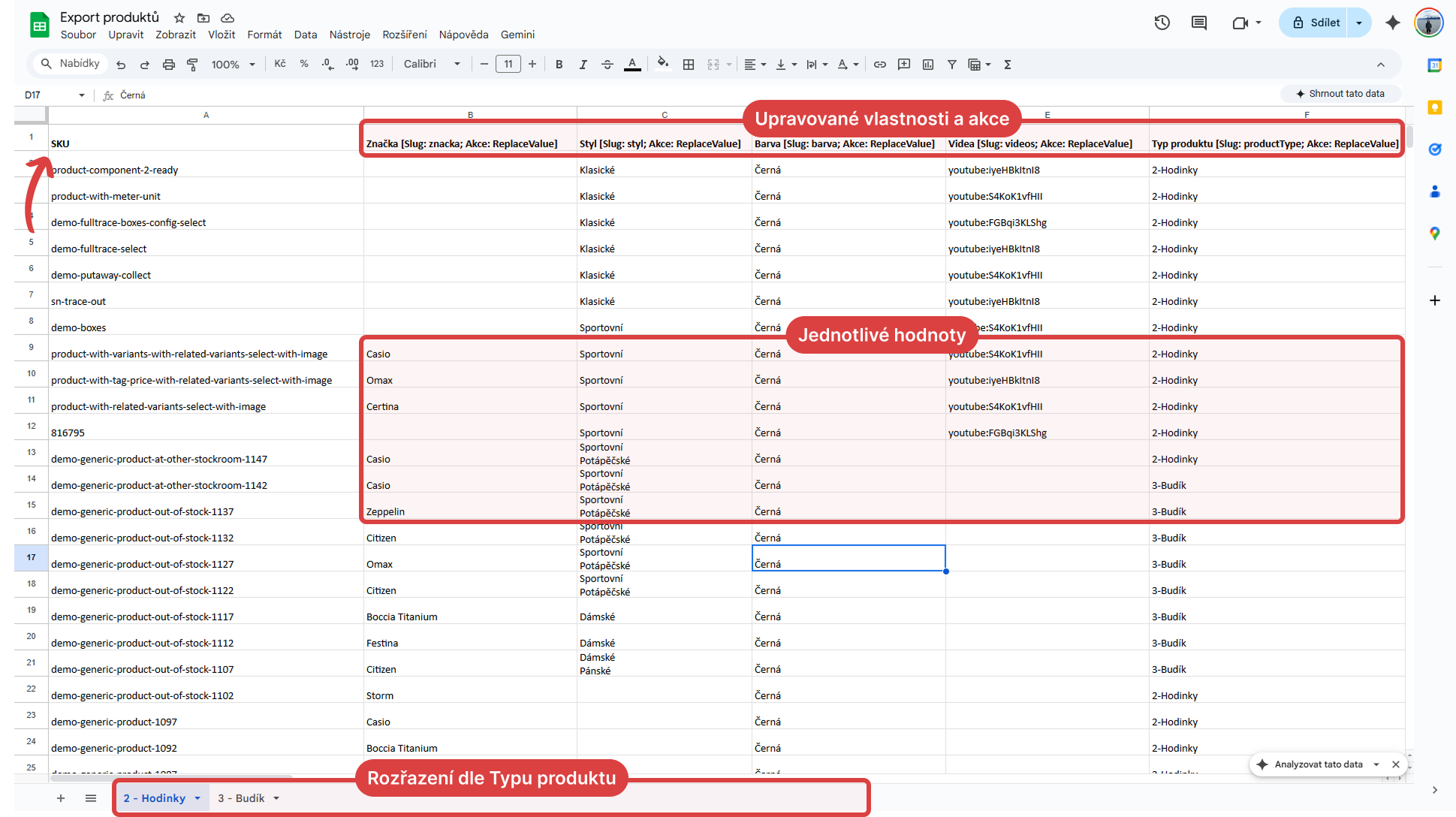Open the comments history icon
The width and height of the screenshot is (1456, 817).
[1199, 23]
